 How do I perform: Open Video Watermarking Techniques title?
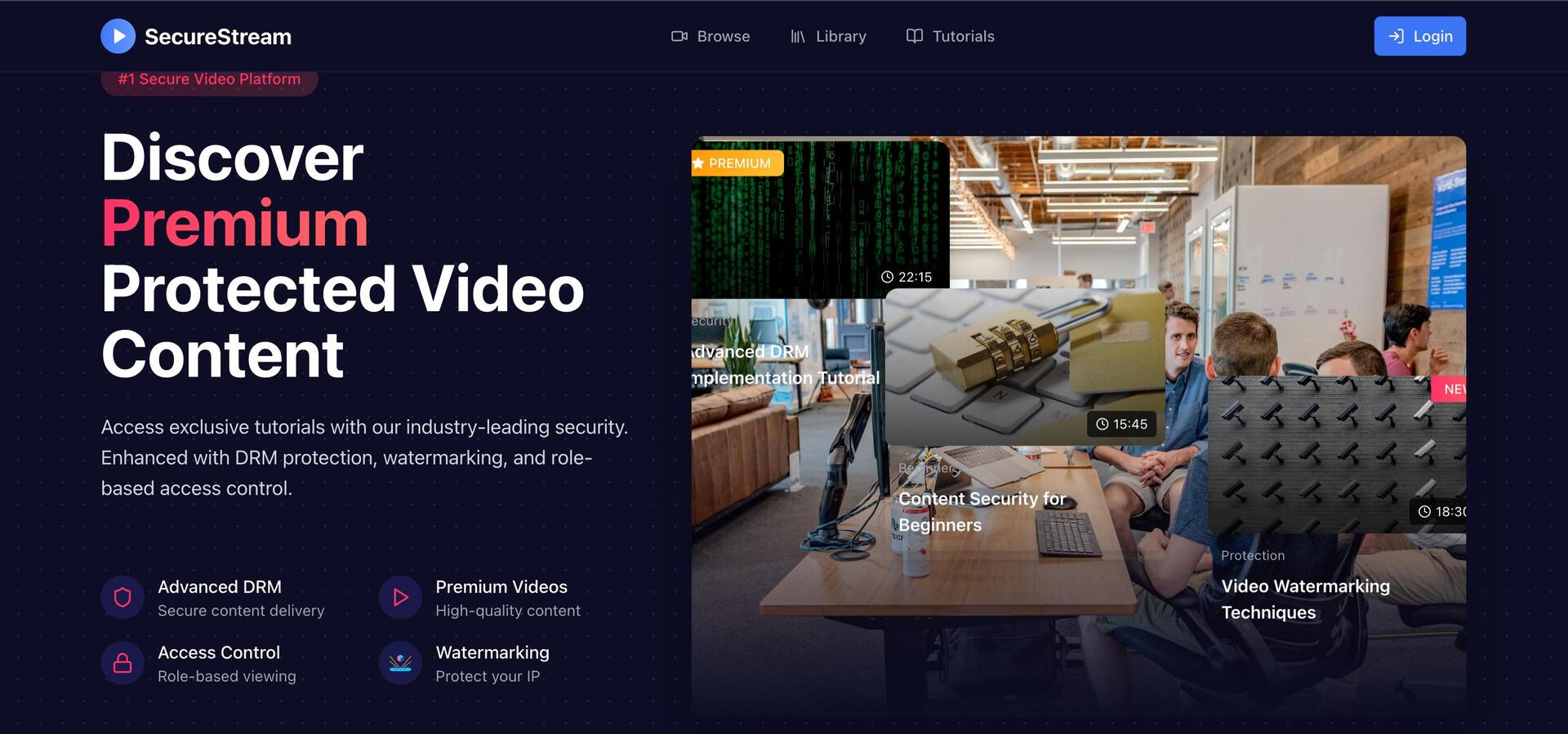1305,599
